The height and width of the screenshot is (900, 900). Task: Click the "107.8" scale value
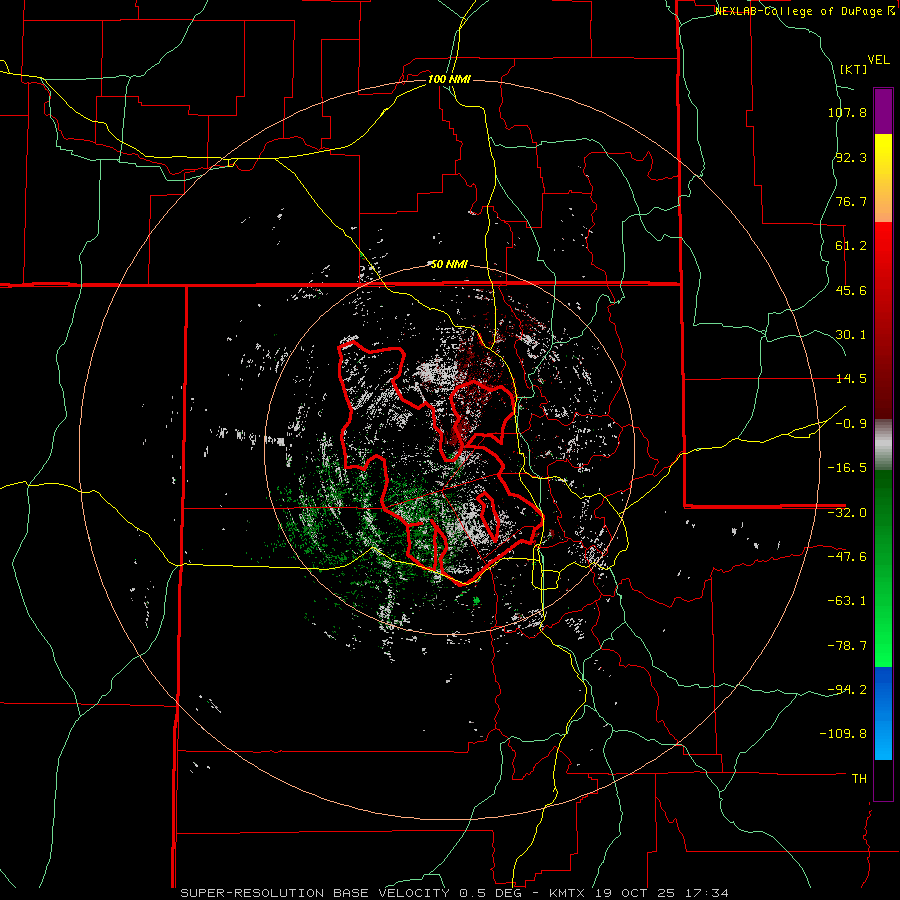tap(847, 112)
